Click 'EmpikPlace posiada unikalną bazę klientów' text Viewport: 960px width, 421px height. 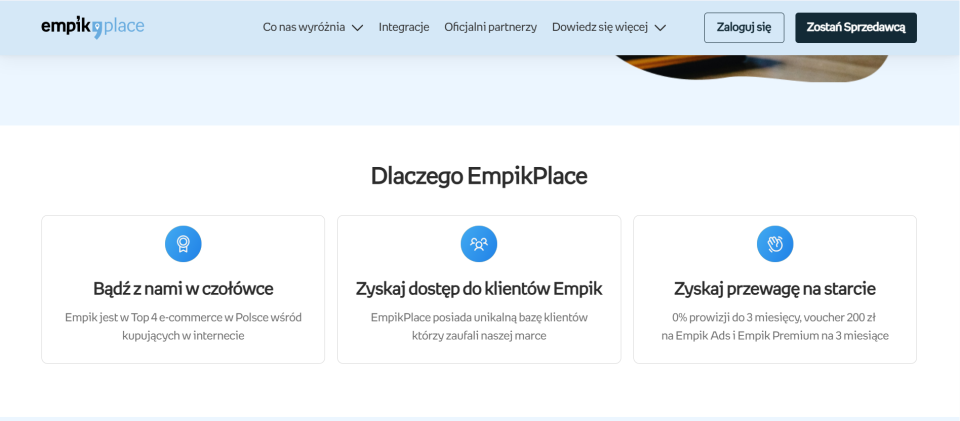coord(479,326)
